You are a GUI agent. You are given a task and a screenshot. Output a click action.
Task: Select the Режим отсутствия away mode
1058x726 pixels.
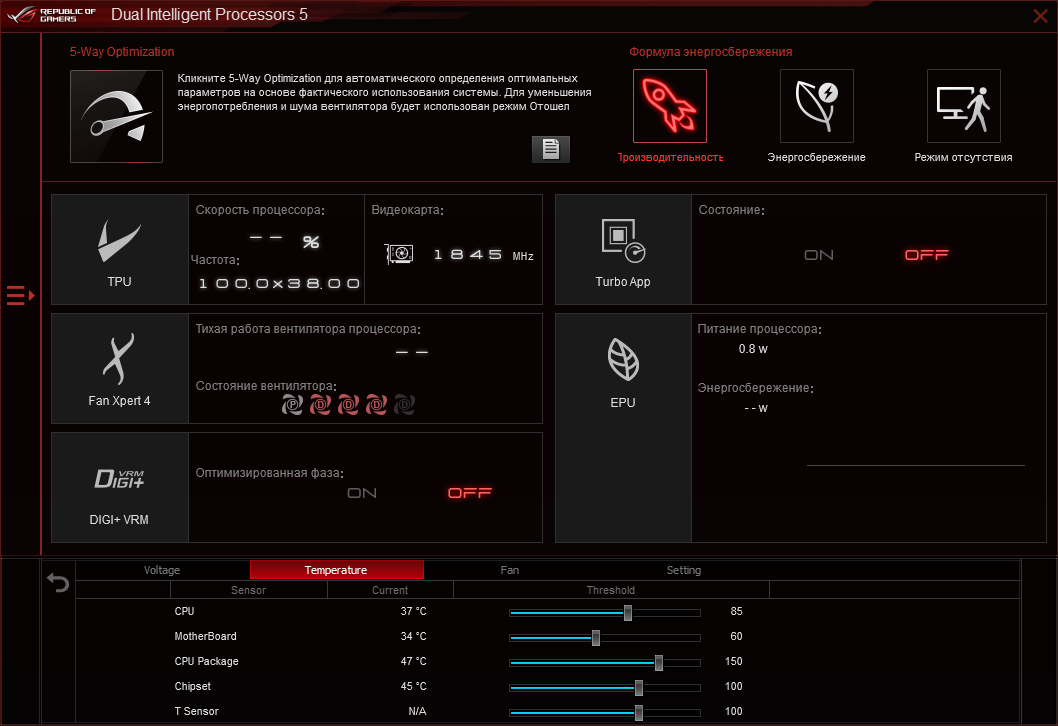click(x=964, y=106)
